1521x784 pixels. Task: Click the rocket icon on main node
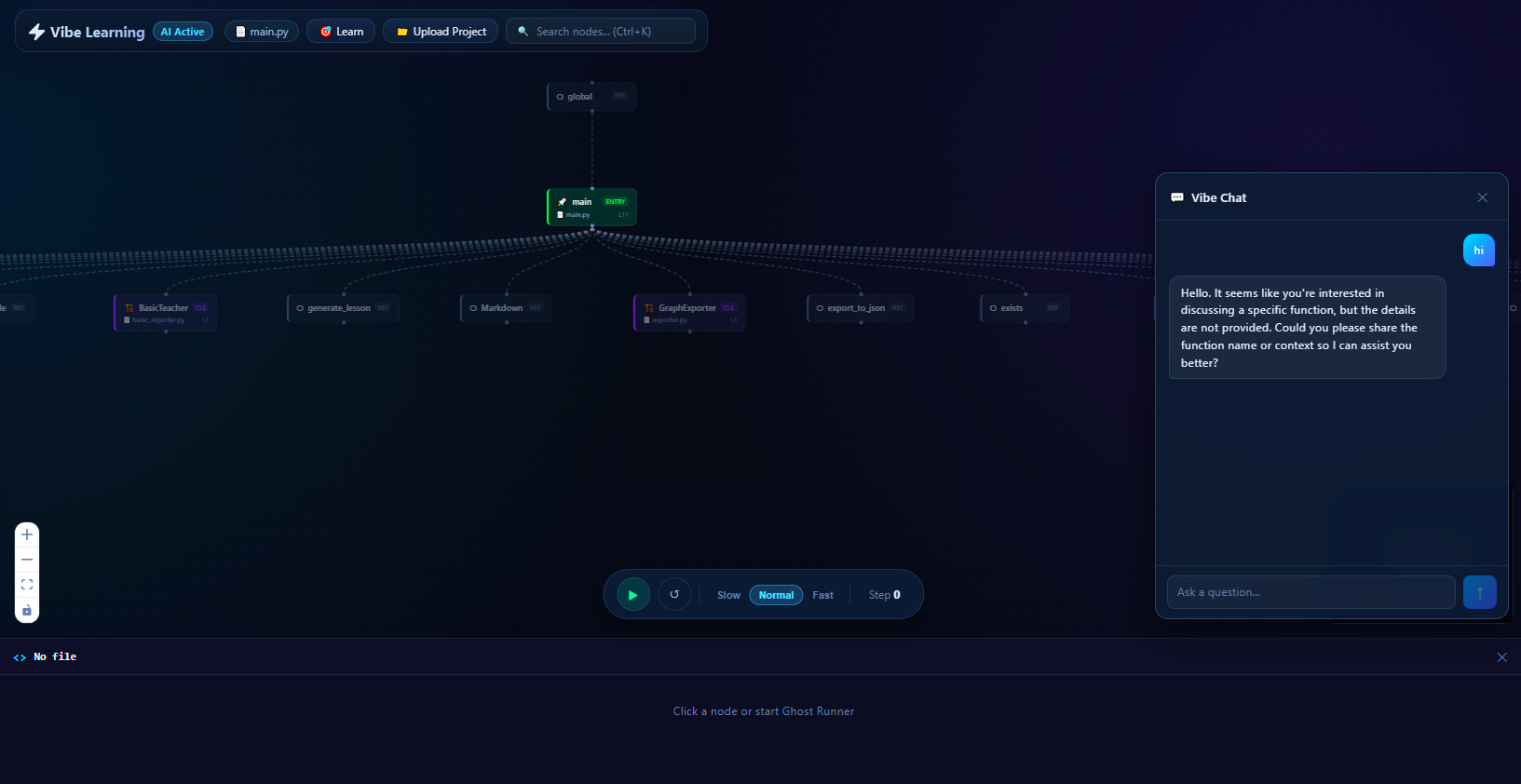(562, 201)
